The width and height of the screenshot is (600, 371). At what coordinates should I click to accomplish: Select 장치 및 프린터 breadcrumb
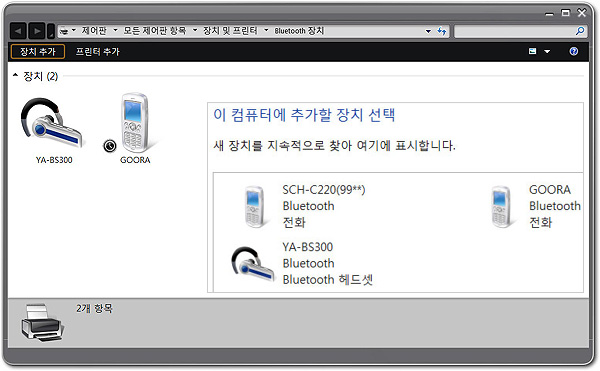click(x=230, y=31)
